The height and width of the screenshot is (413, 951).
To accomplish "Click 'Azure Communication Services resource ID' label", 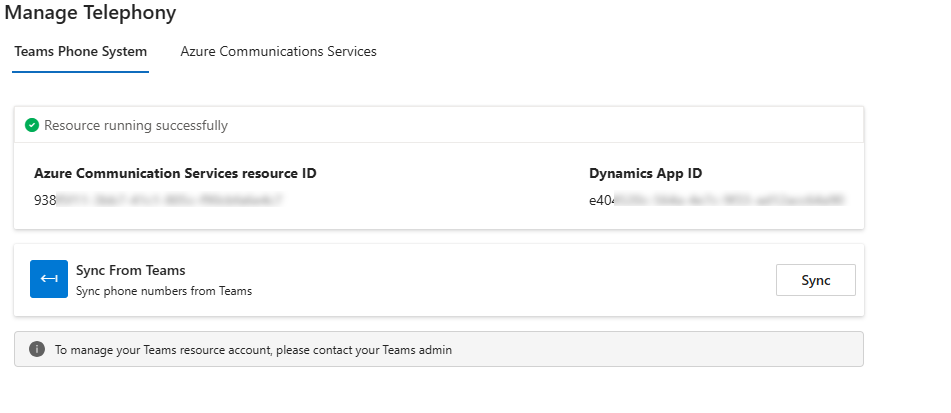I will 175,173.
